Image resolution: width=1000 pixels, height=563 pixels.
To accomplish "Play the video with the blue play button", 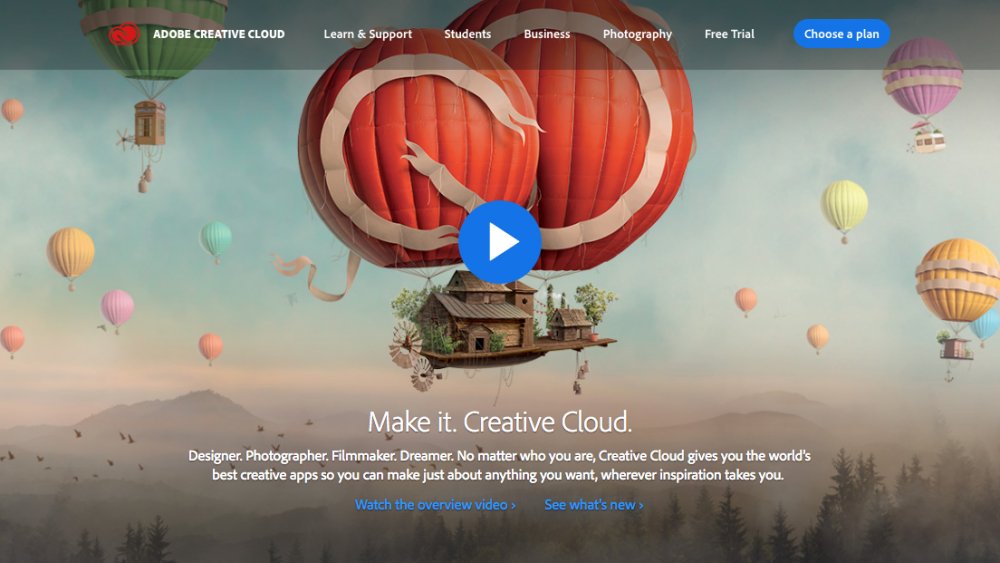I will tap(500, 242).
